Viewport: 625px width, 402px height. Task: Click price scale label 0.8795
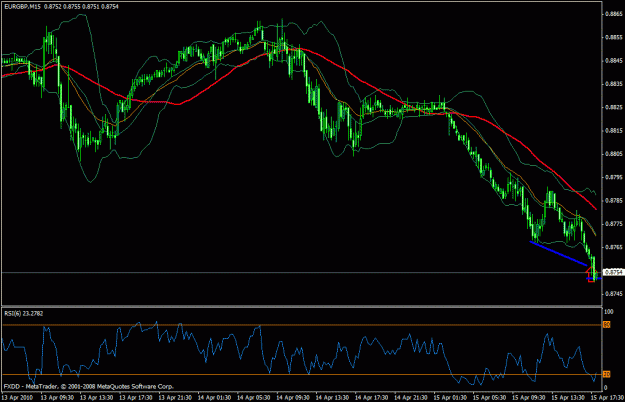tap(614, 177)
